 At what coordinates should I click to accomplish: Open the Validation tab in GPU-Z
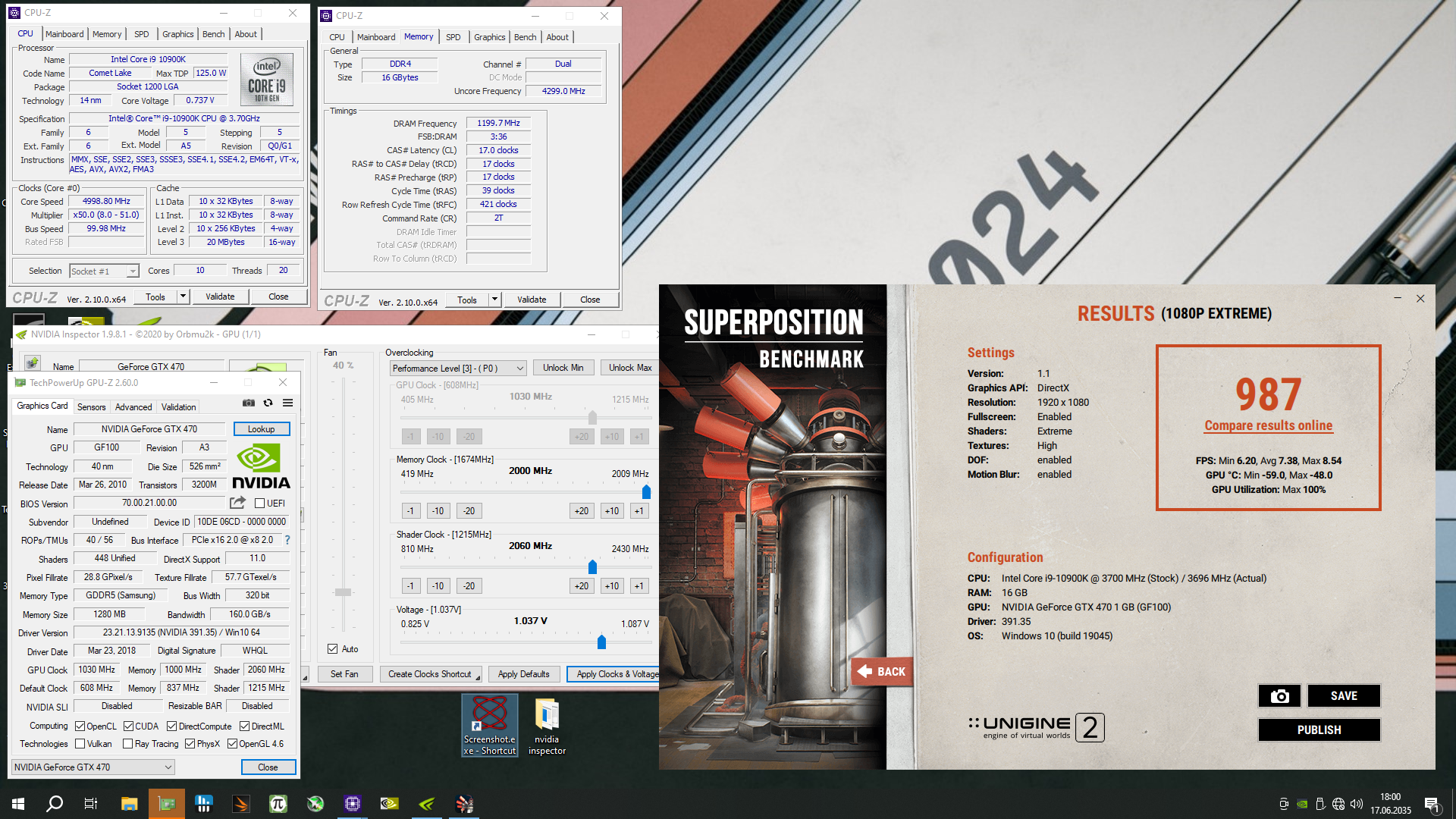179,406
